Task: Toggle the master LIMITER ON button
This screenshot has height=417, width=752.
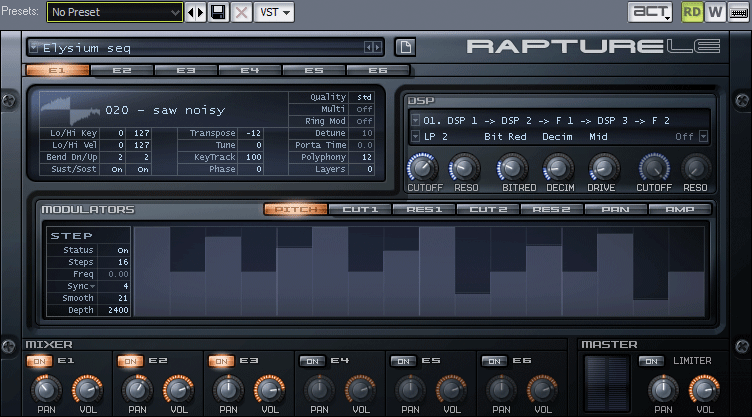Action: [651, 361]
